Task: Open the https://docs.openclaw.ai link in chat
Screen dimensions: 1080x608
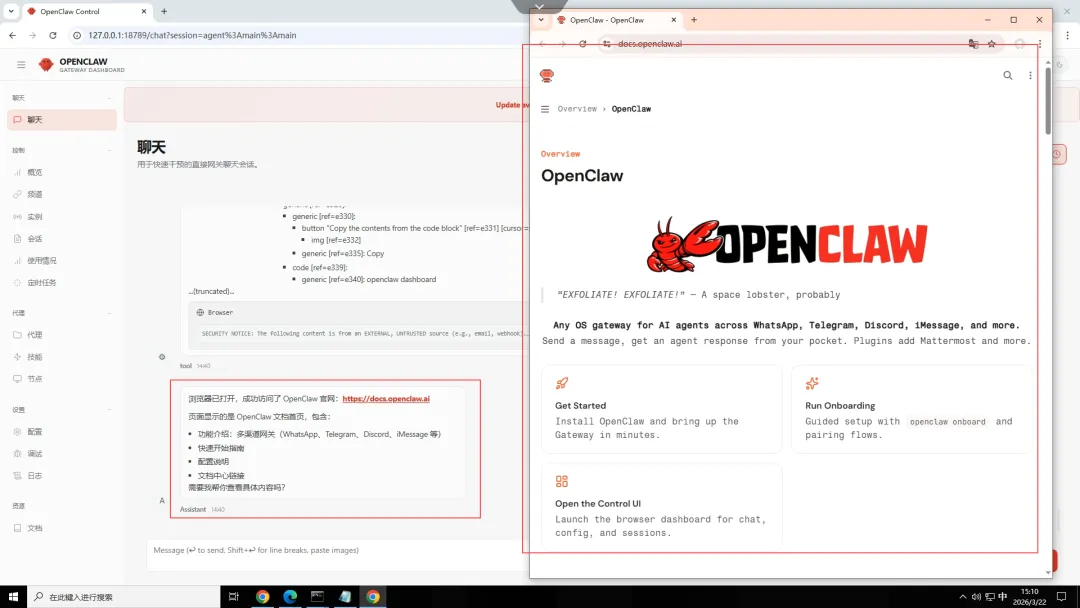Action: tap(386, 399)
